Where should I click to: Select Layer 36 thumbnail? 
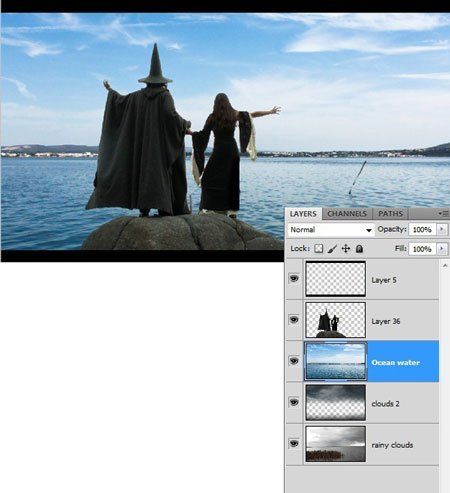(336, 320)
